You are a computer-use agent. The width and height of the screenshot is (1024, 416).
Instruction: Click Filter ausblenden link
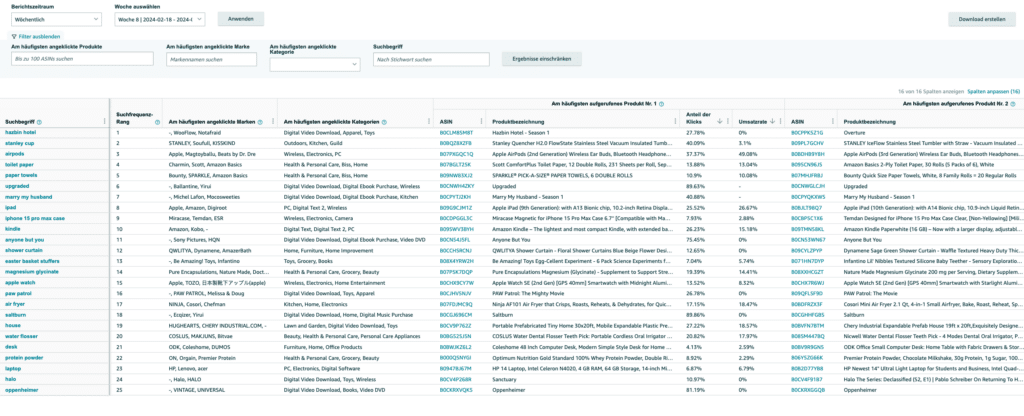click(x=39, y=37)
